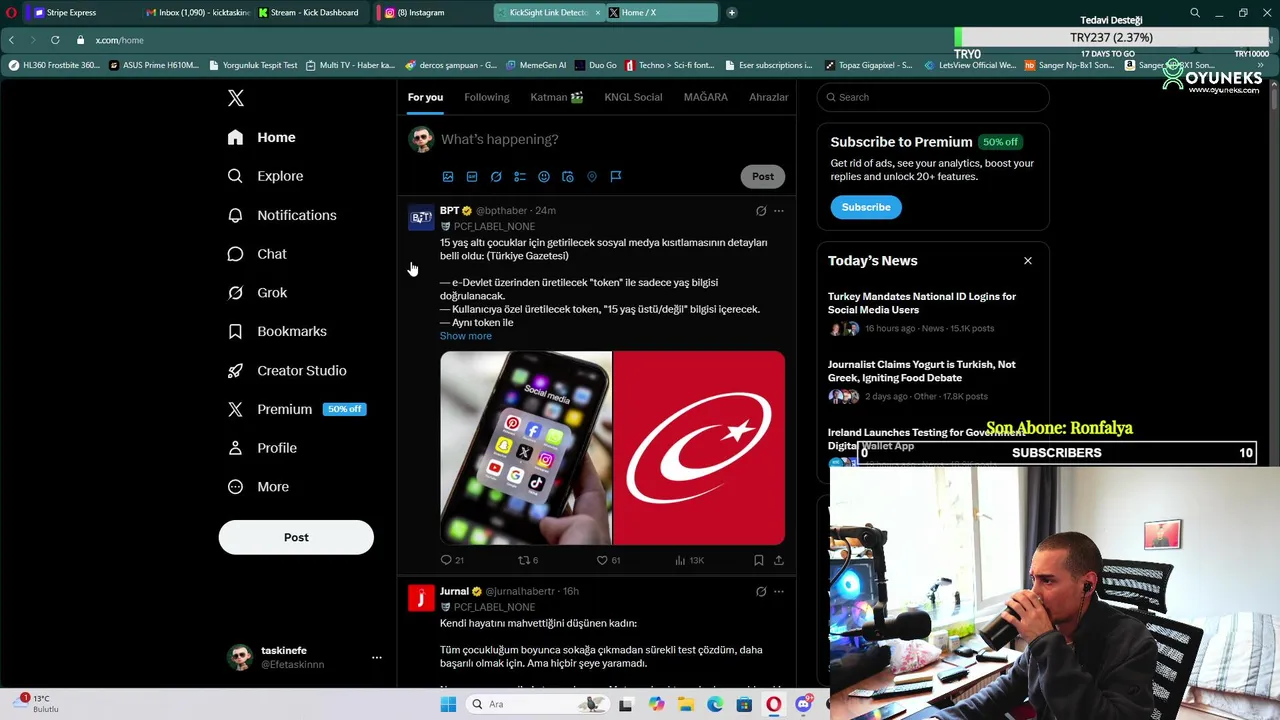1280x720 pixels.
Task: Open the more options on BPT post
Action: 779,211
